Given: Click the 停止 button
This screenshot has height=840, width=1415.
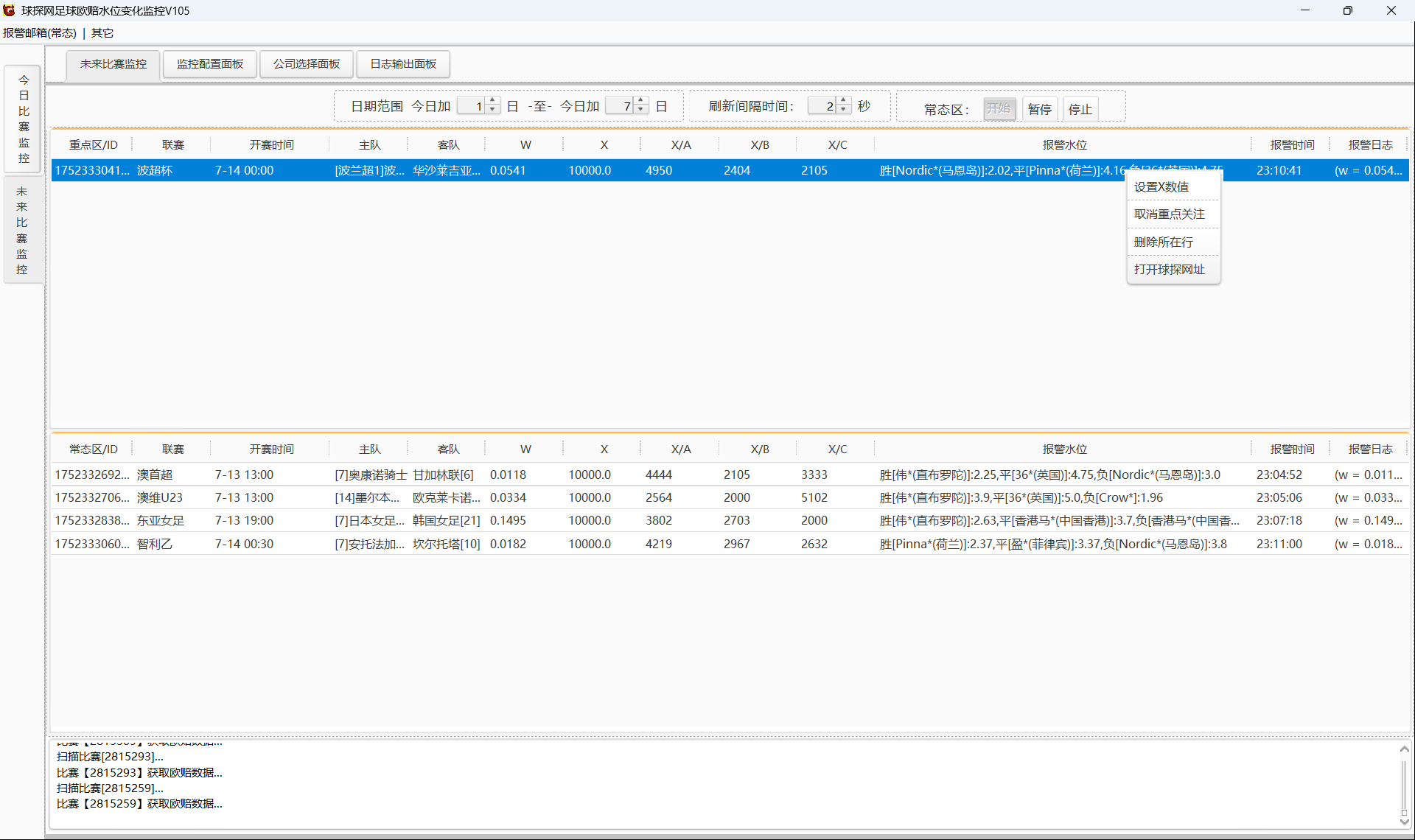Looking at the screenshot, I should (1080, 109).
